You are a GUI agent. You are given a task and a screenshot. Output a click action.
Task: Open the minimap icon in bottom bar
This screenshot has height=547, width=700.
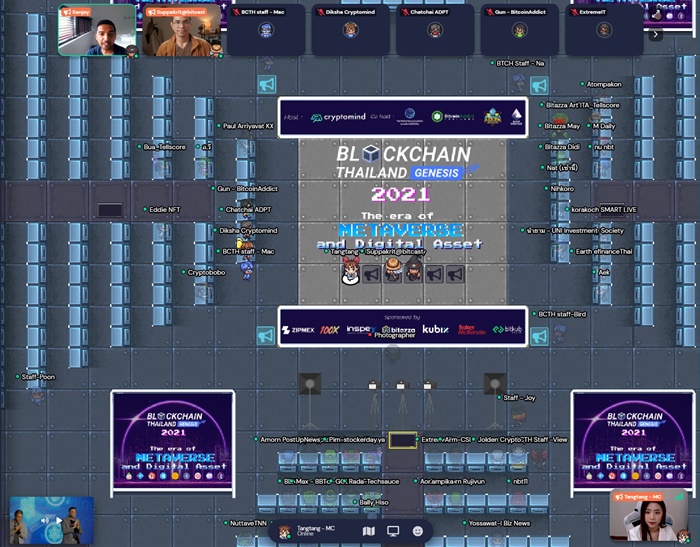click(369, 531)
